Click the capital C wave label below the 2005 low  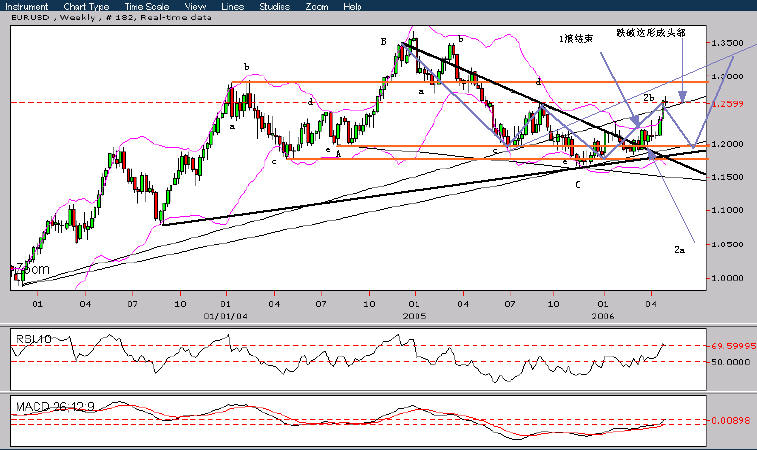[578, 184]
